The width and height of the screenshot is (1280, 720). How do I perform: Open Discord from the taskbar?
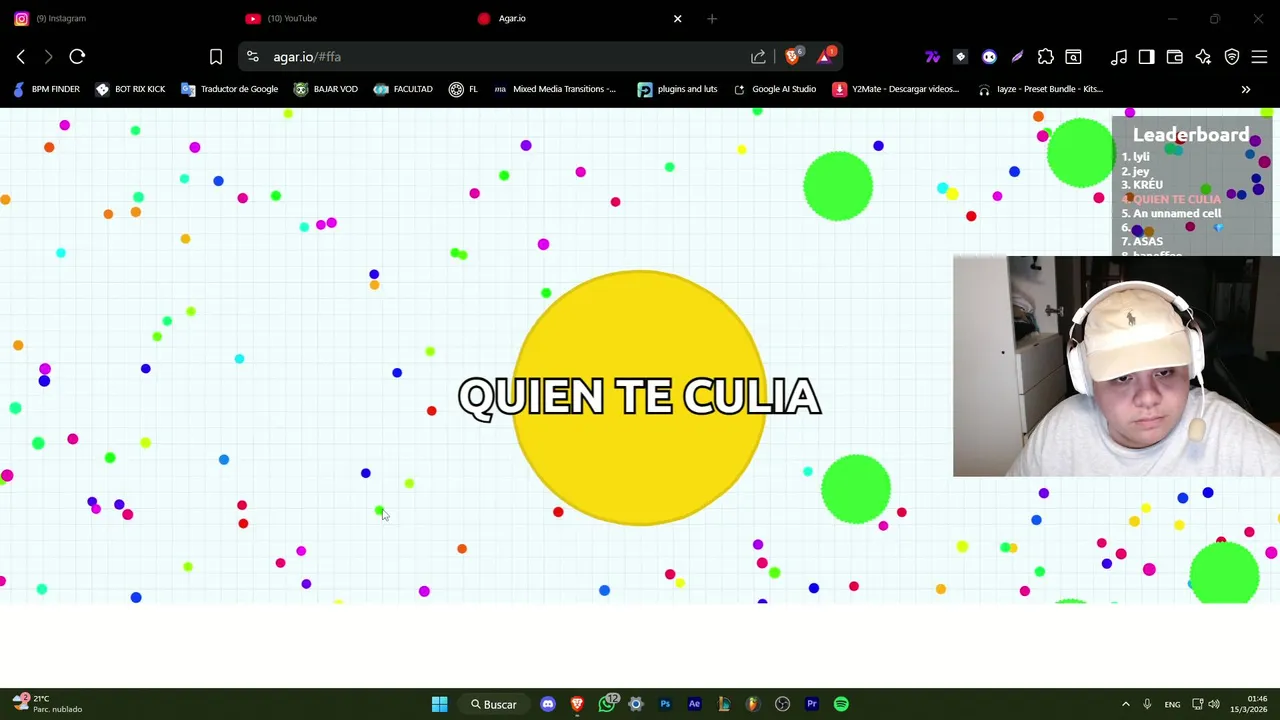(548, 704)
